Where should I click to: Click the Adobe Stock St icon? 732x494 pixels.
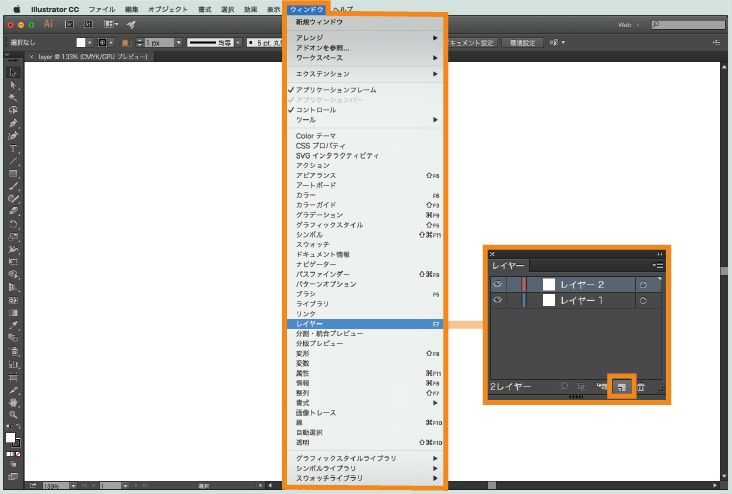[88, 24]
